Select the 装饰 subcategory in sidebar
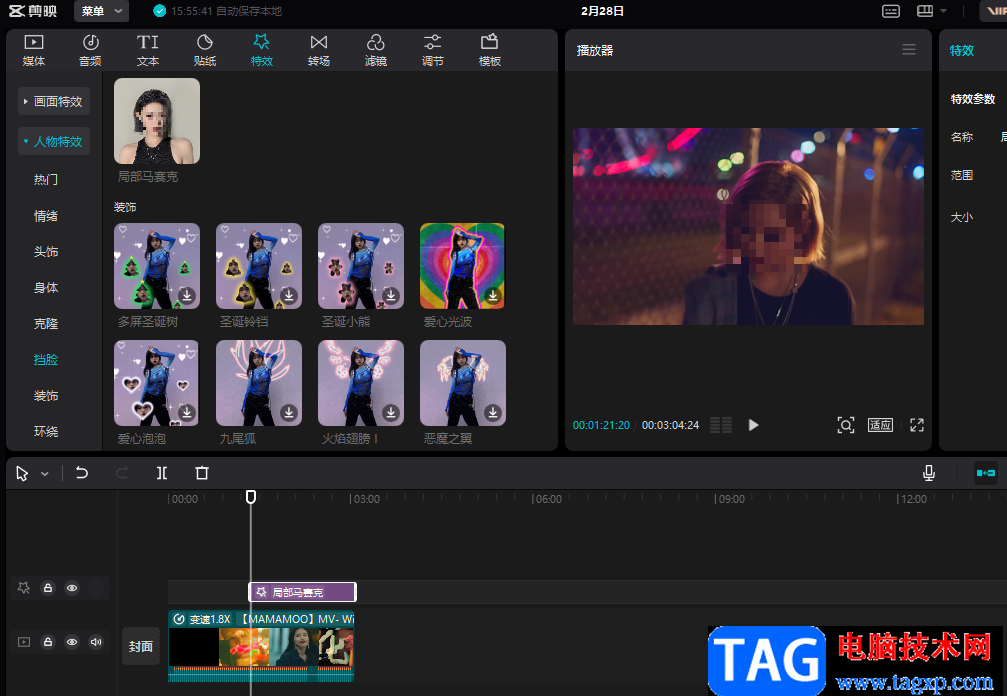Screen dimensions: 1007x696 [46, 396]
